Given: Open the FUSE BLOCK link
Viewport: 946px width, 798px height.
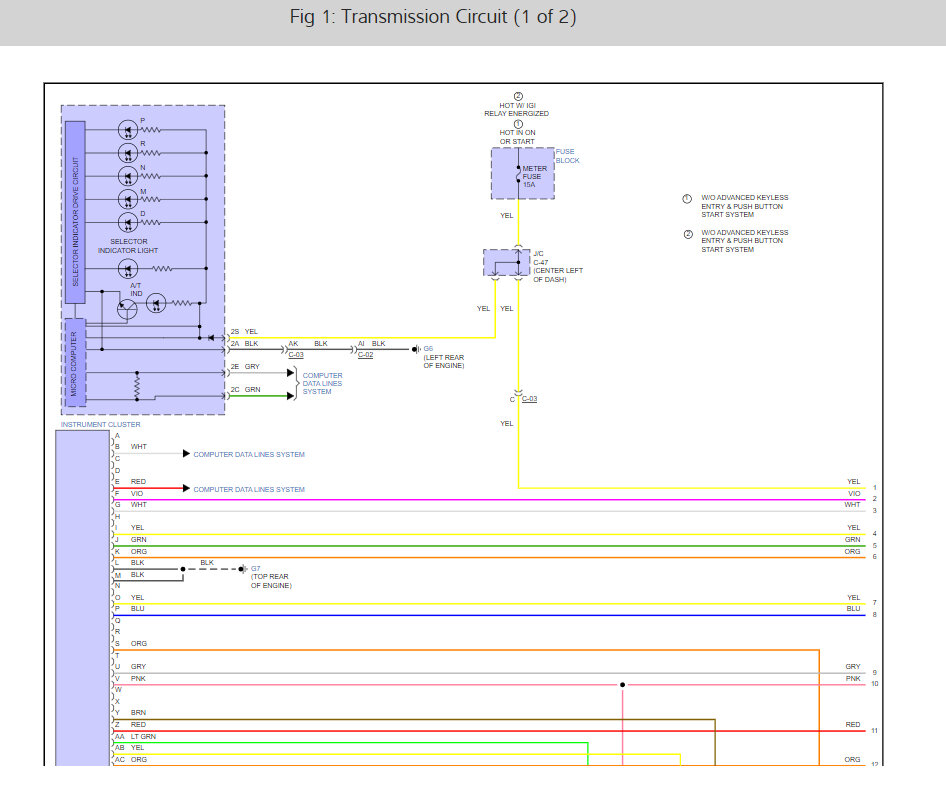Looking at the screenshot, I should click(x=566, y=156).
